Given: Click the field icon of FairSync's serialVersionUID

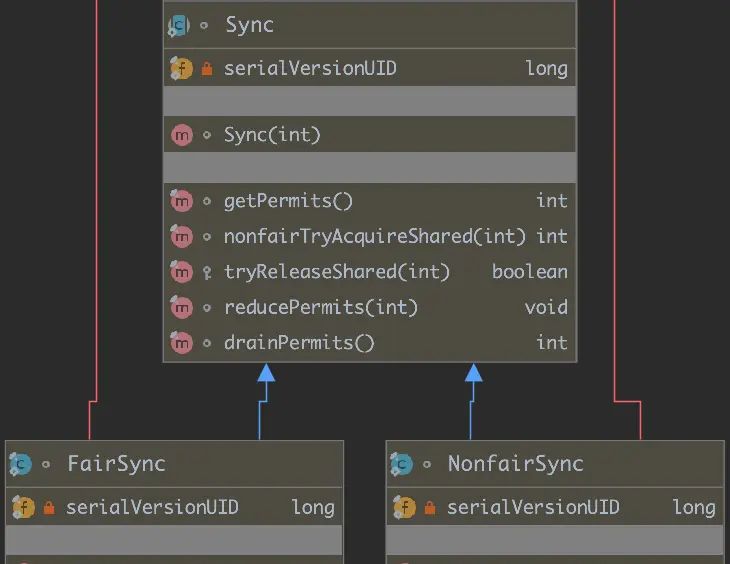Looking at the screenshot, I should (x=23, y=507).
